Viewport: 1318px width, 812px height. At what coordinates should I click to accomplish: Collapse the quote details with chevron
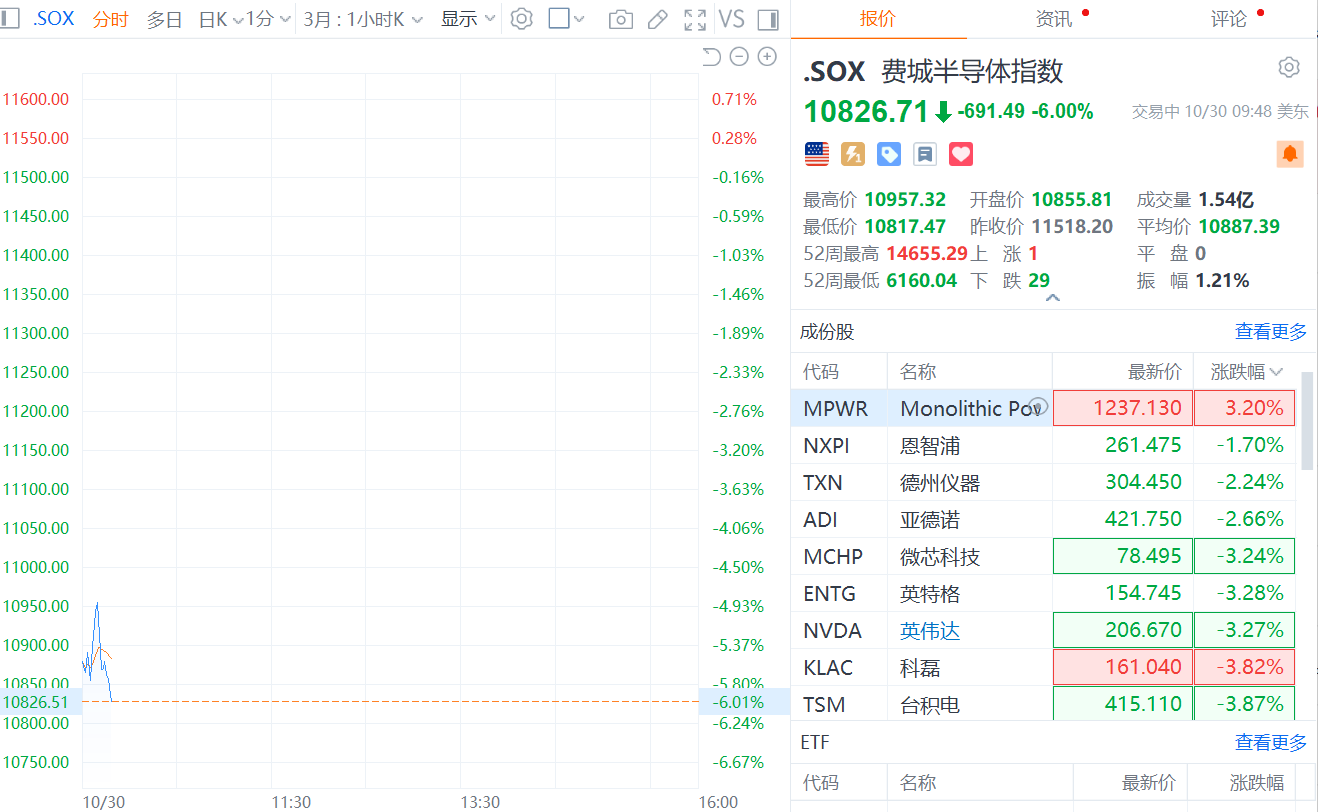1053,298
